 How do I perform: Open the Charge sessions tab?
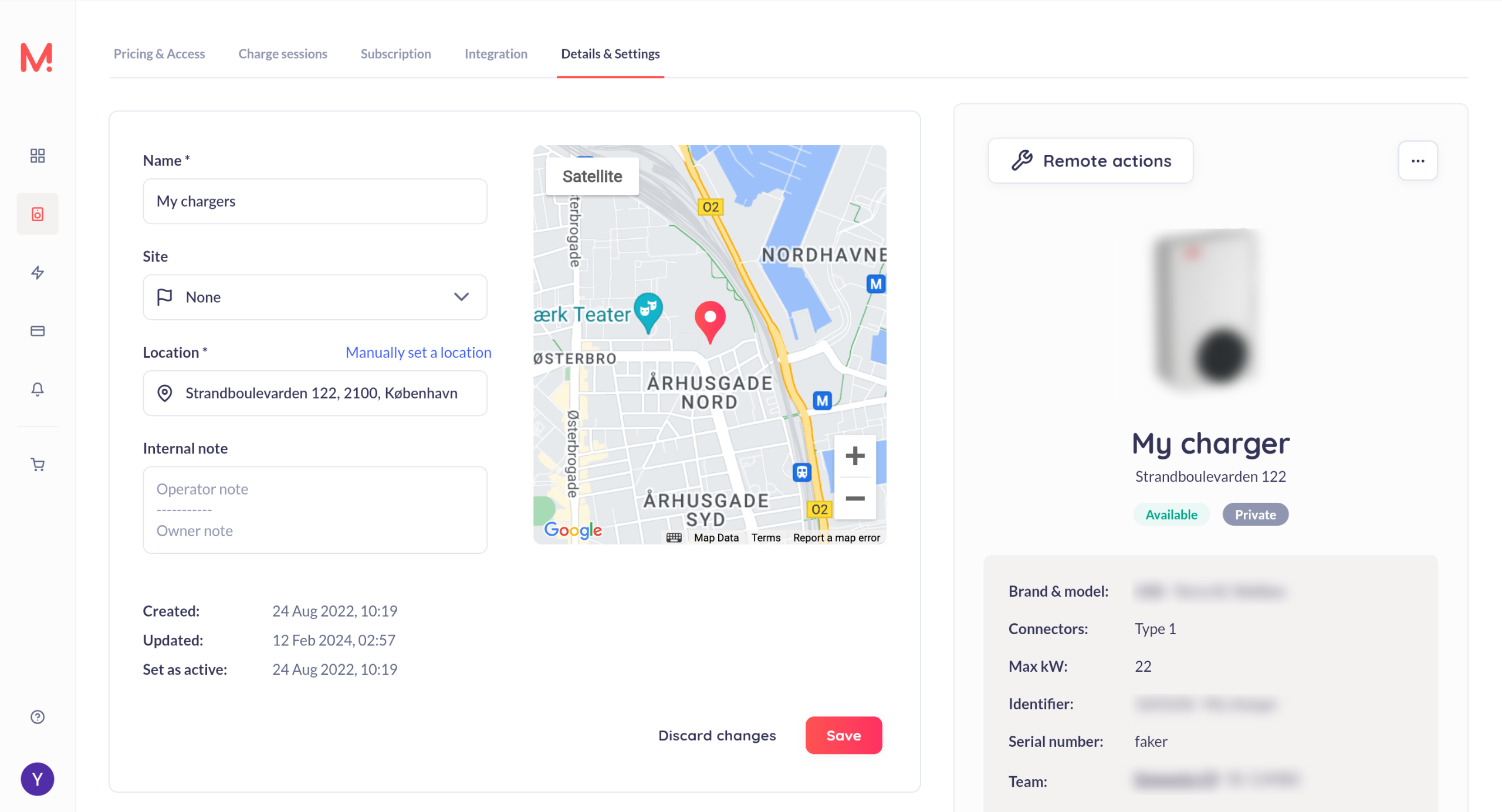(283, 54)
